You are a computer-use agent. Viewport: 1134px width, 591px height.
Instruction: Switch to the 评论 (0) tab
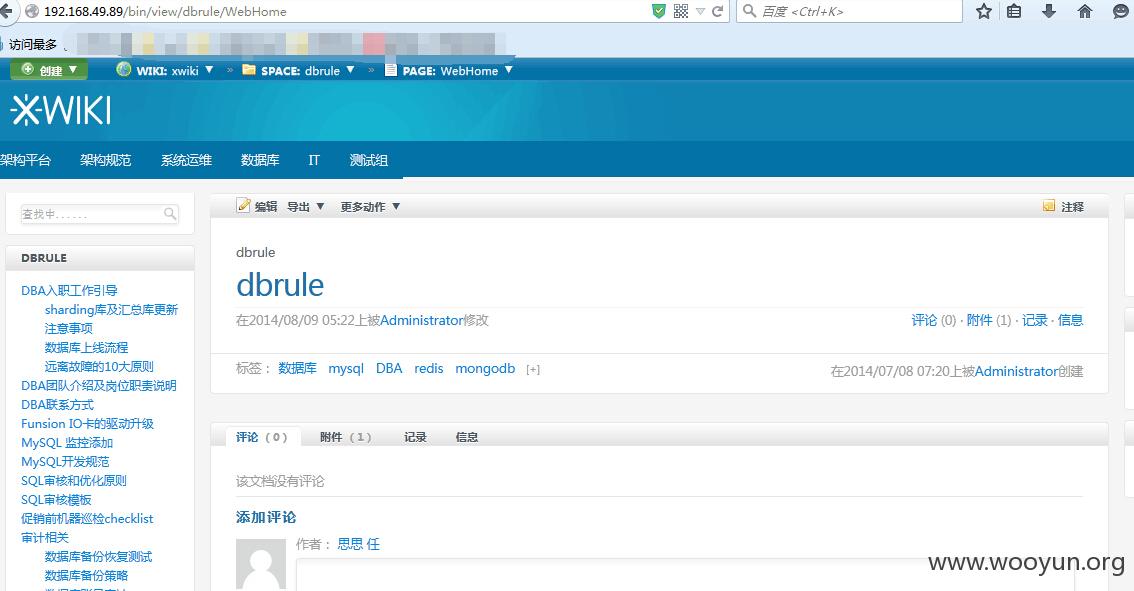262,437
